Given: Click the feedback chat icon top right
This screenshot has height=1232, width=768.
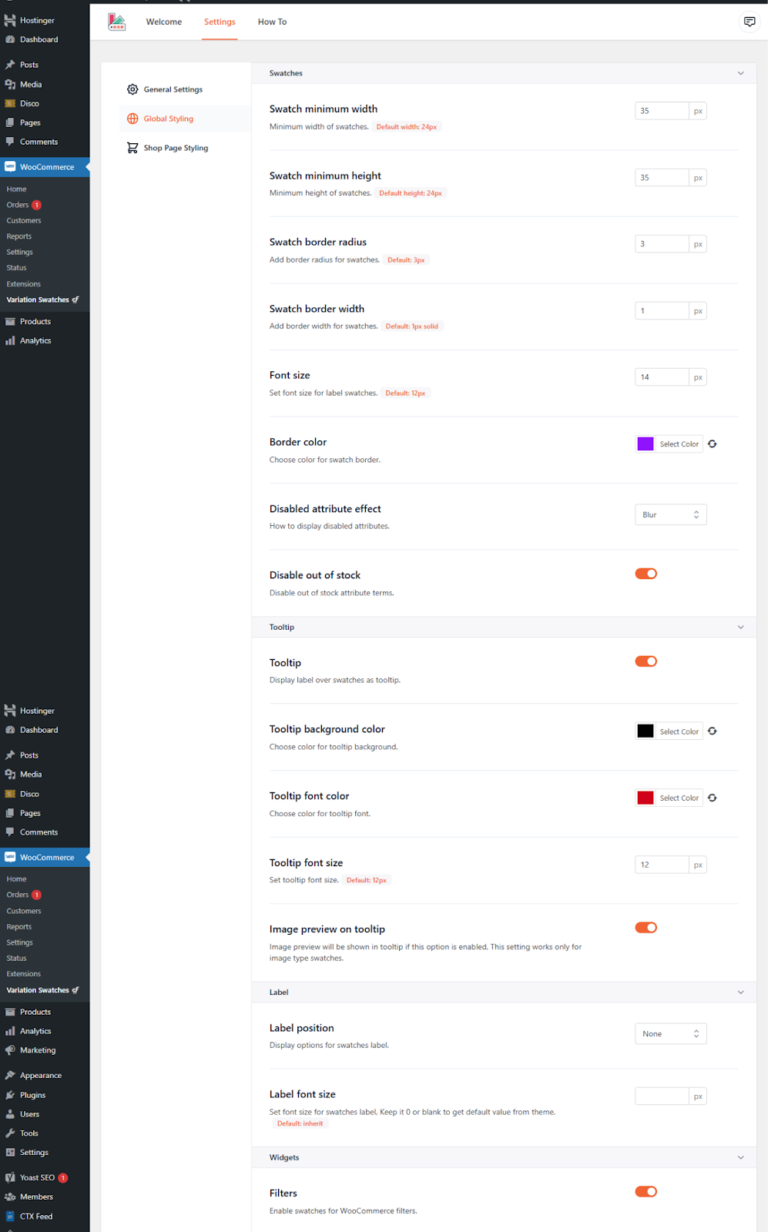Looking at the screenshot, I should [749, 20].
